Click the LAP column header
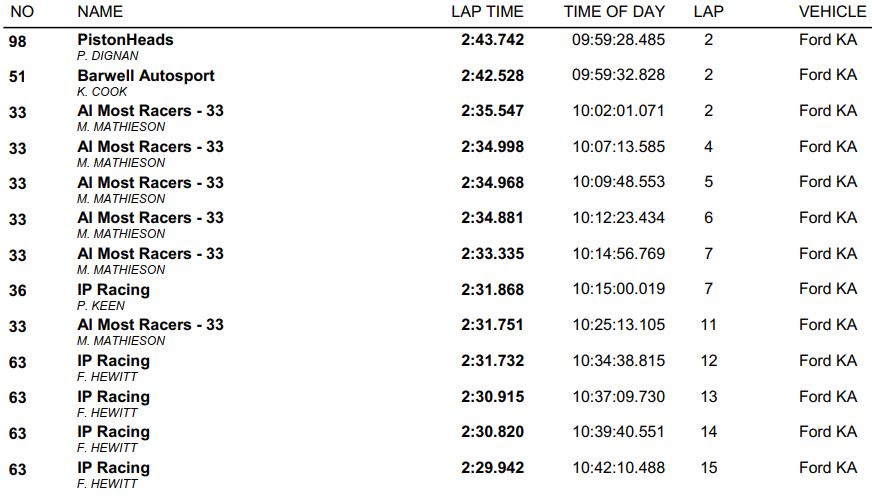872x497 pixels. [708, 12]
